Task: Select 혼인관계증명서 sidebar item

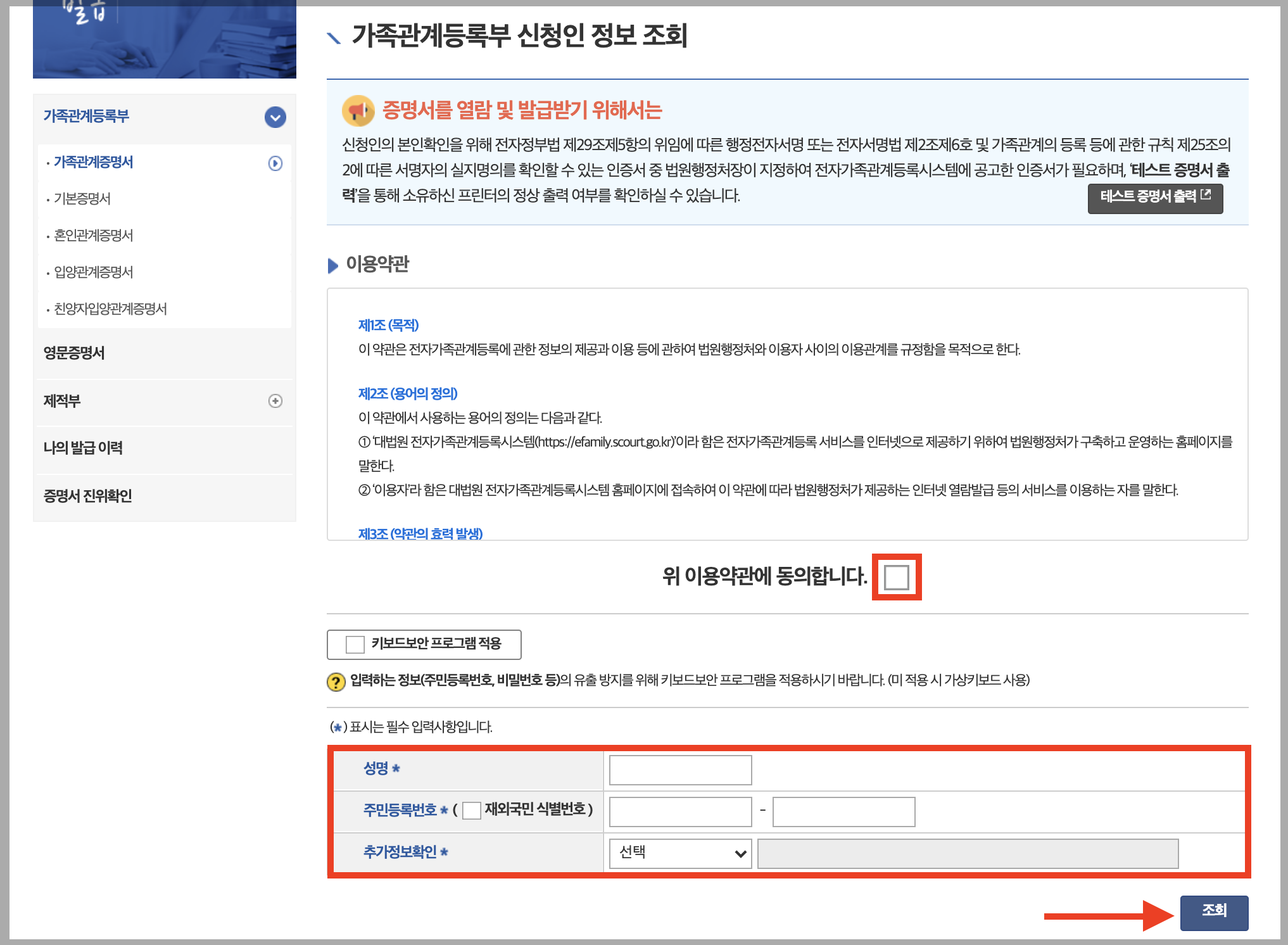Action: (x=94, y=236)
